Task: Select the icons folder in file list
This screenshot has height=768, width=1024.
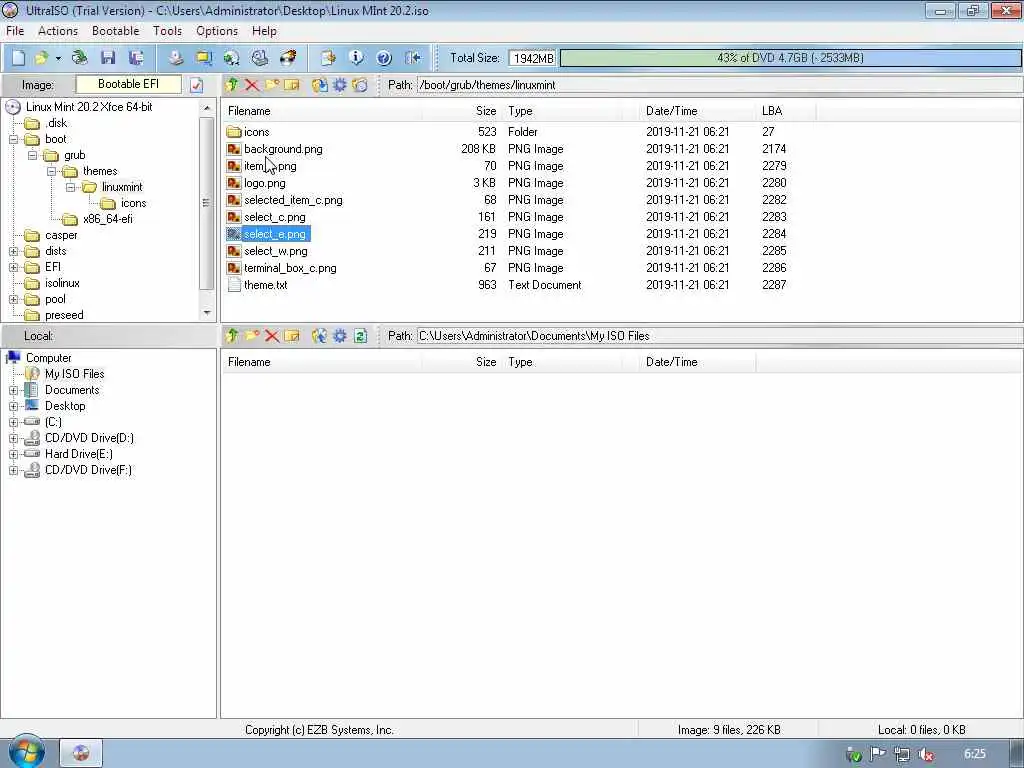Action: [256, 132]
